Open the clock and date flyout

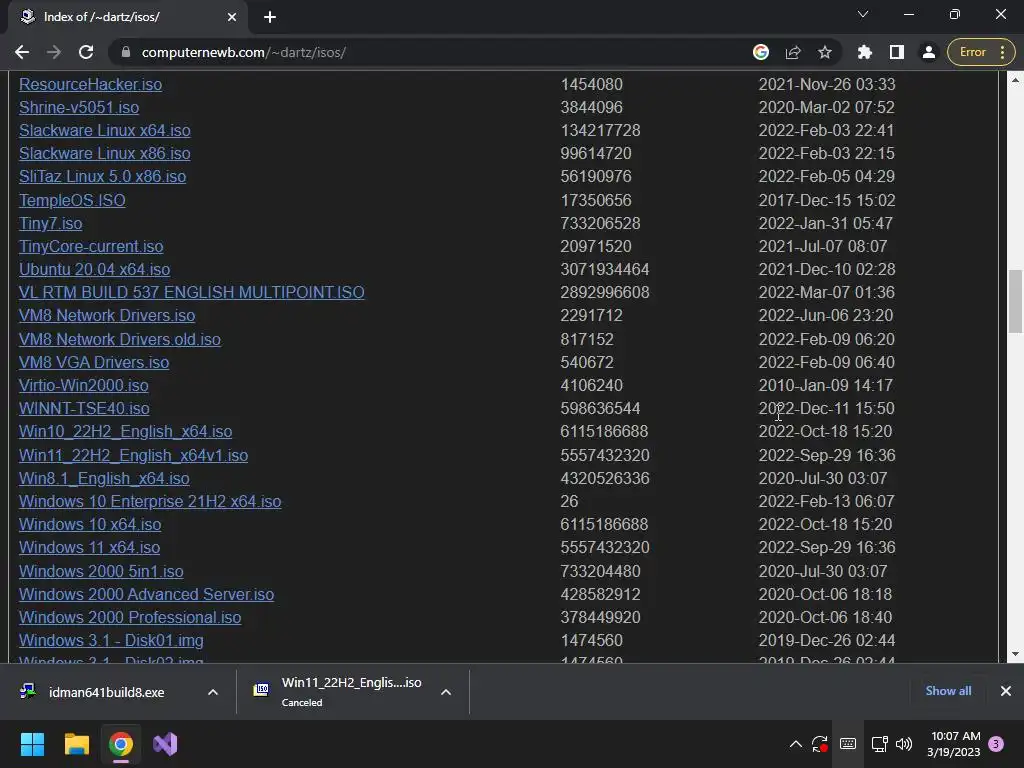pyautogui.click(x=954, y=744)
